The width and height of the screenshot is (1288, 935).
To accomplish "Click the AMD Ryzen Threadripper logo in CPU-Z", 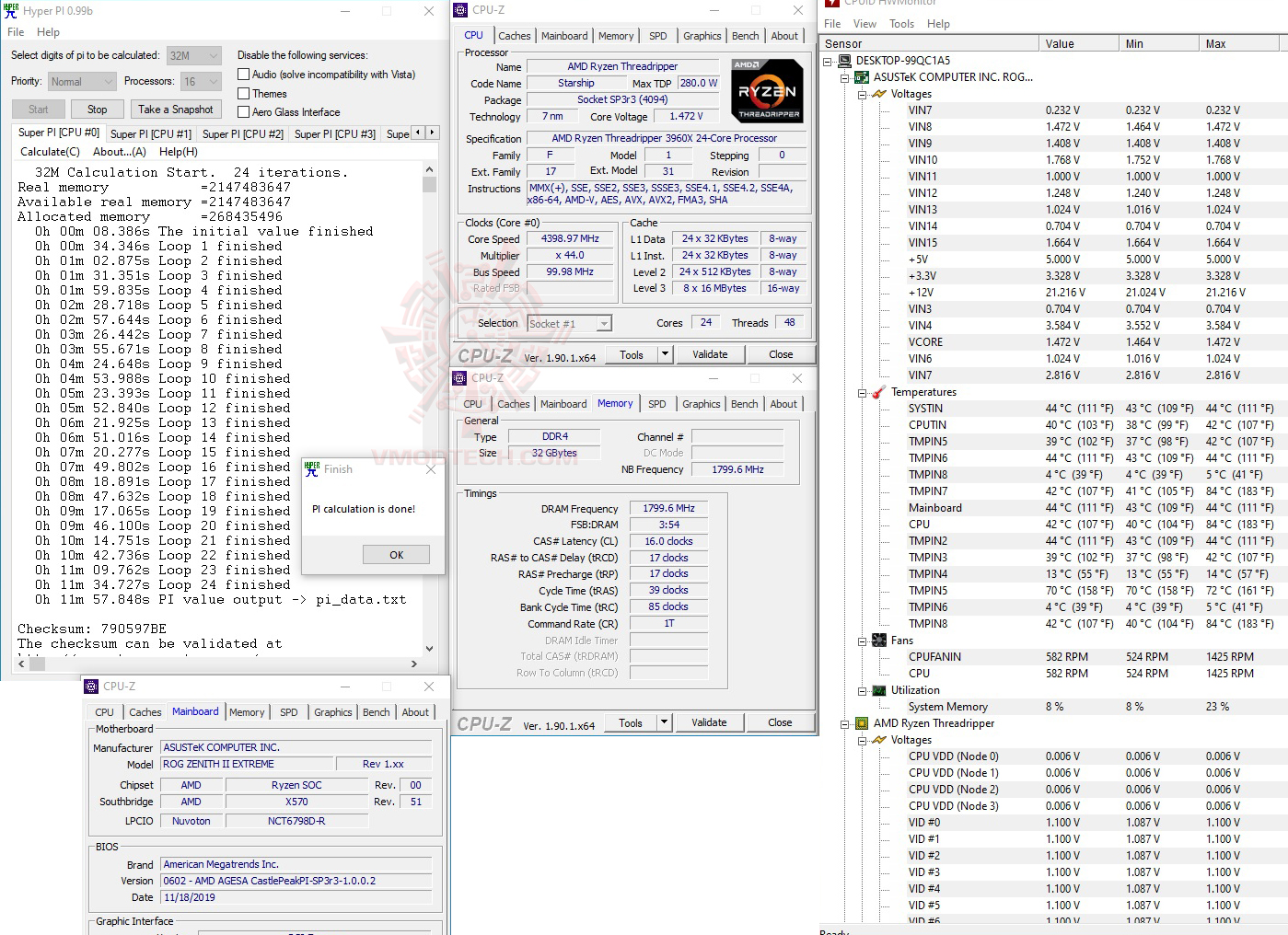I will point(765,89).
